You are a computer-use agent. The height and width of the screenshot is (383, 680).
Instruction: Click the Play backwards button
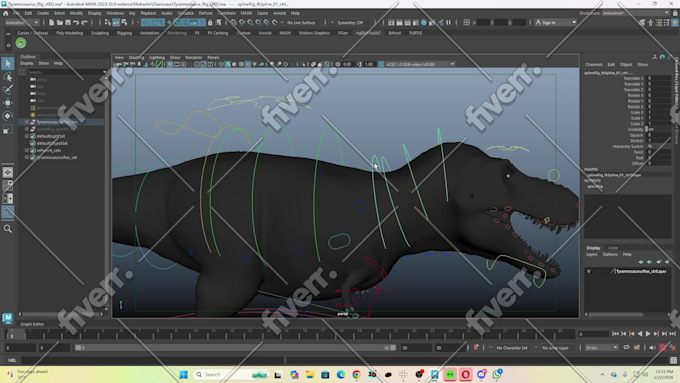coord(640,334)
